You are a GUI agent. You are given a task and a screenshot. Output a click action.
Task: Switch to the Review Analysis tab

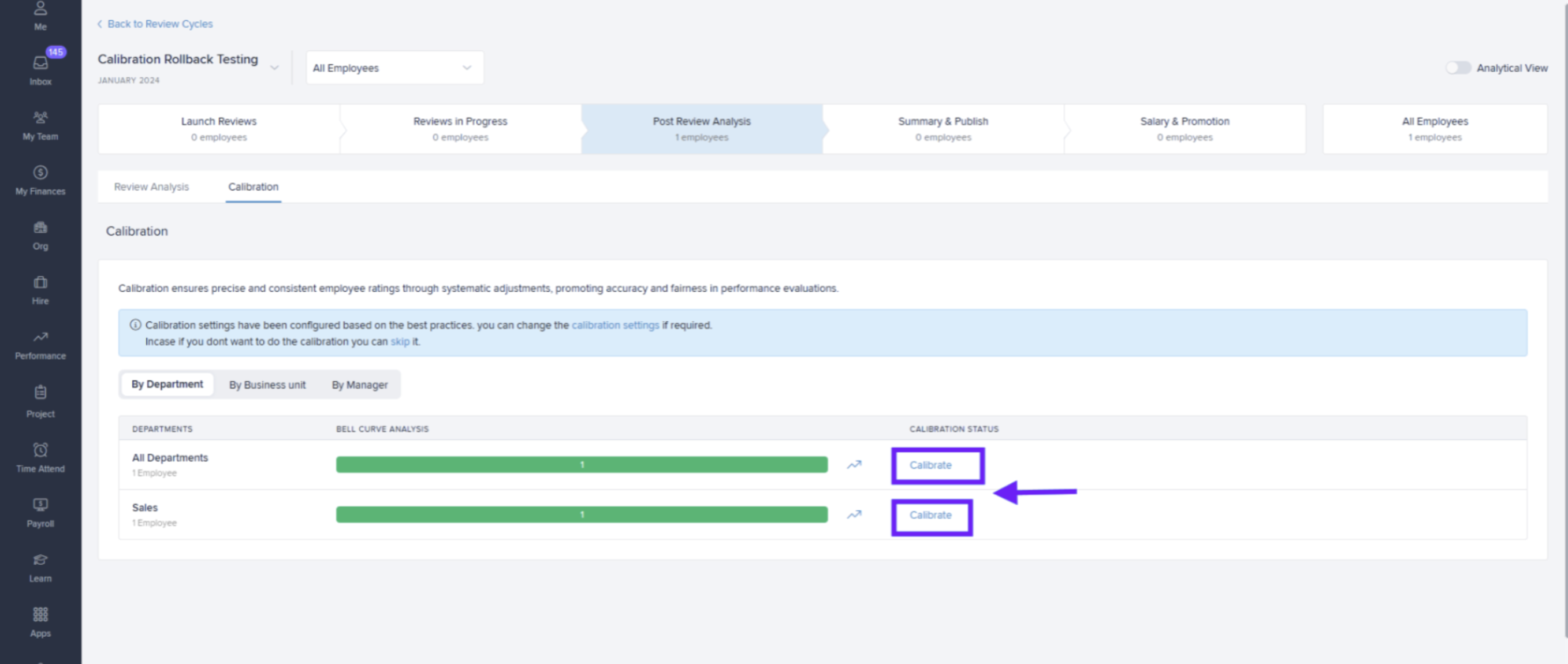[x=151, y=187]
